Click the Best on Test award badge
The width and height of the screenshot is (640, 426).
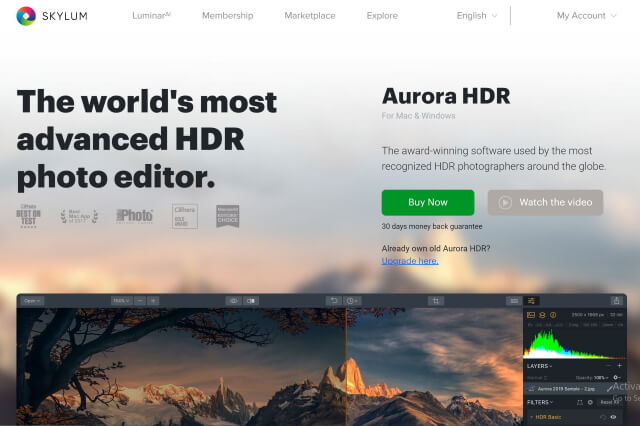[x=28, y=216]
